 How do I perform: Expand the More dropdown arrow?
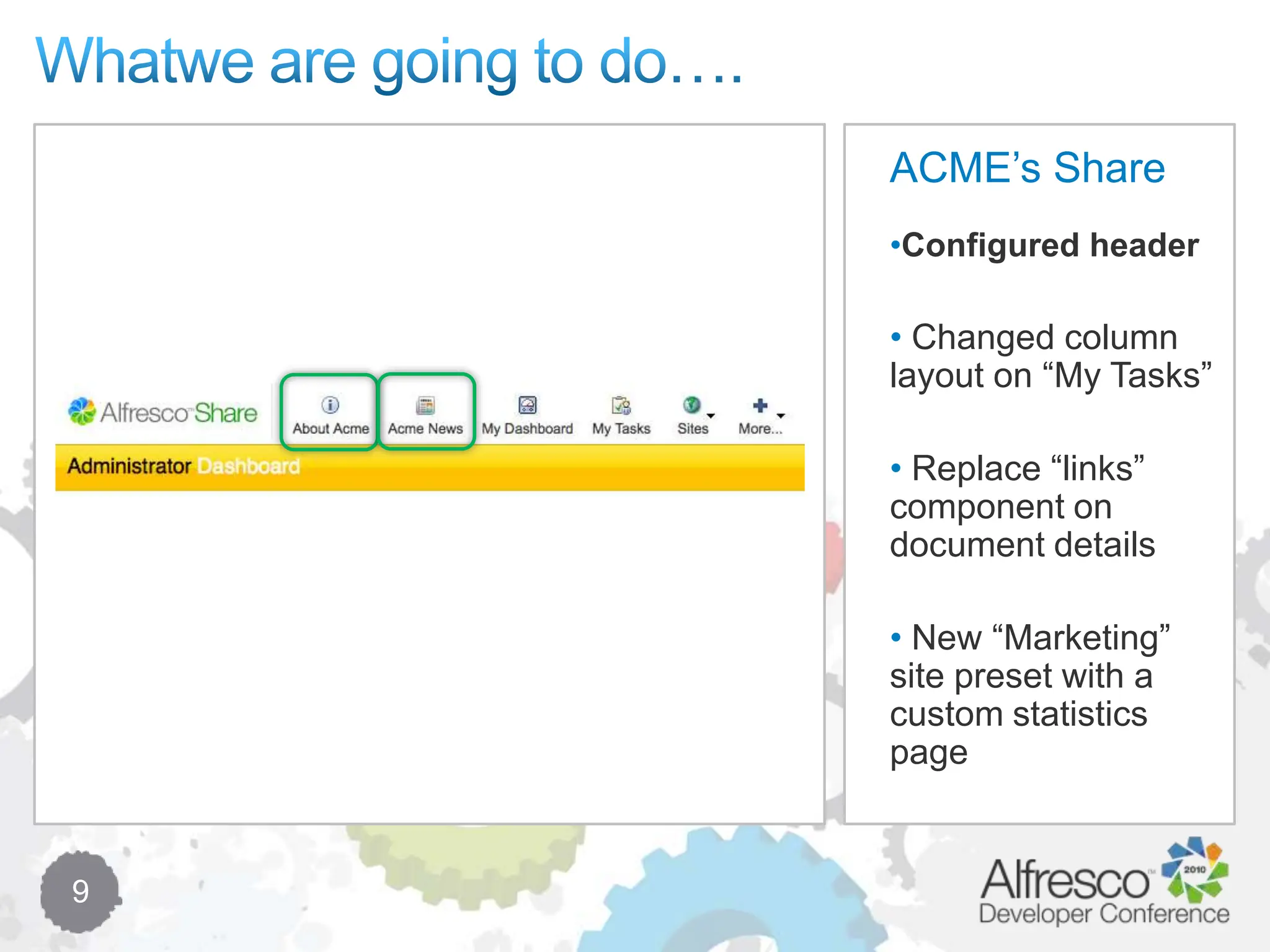tap(781, 416)
